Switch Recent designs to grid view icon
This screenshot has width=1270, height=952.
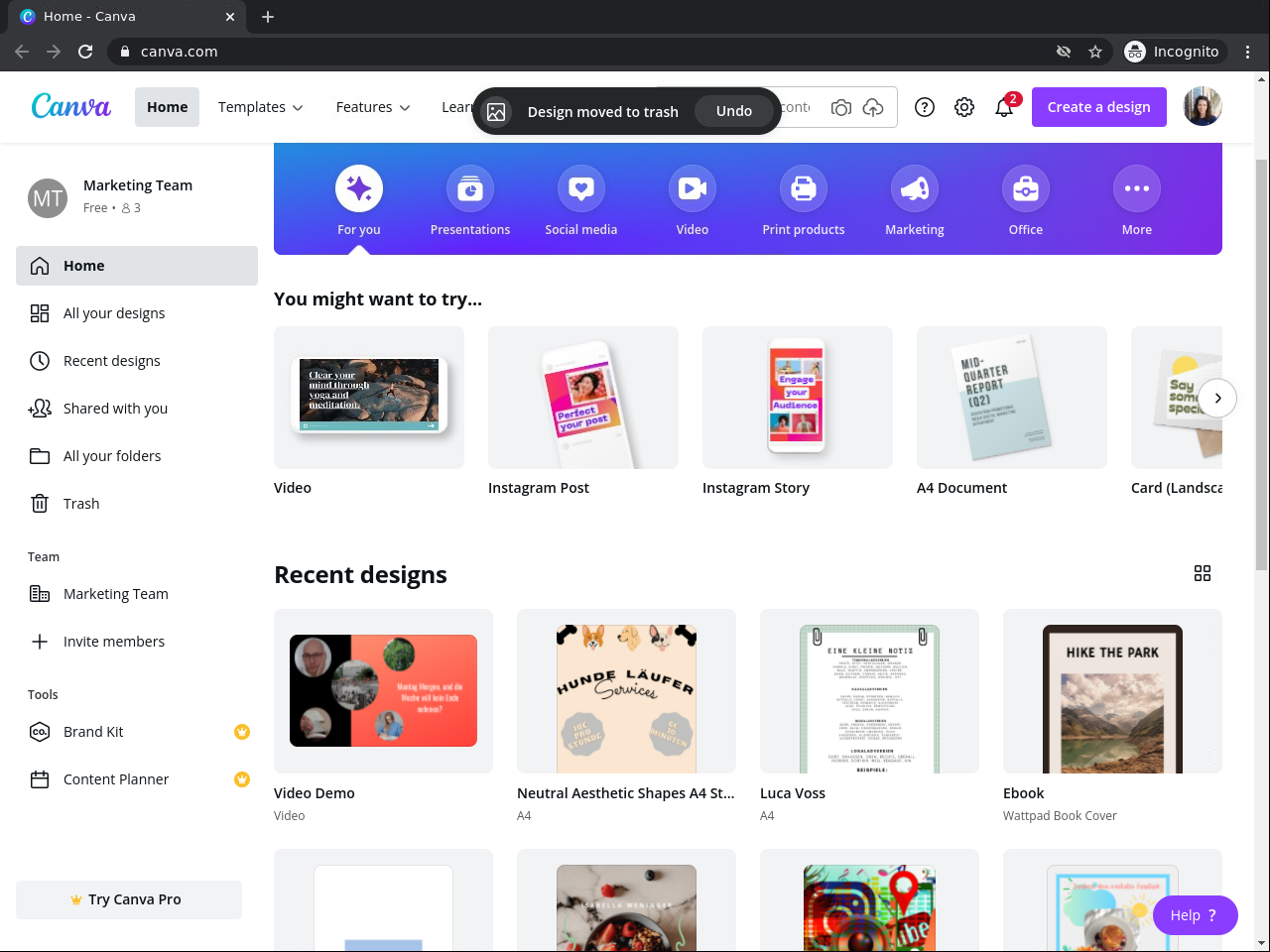(x=1203, y=573)
